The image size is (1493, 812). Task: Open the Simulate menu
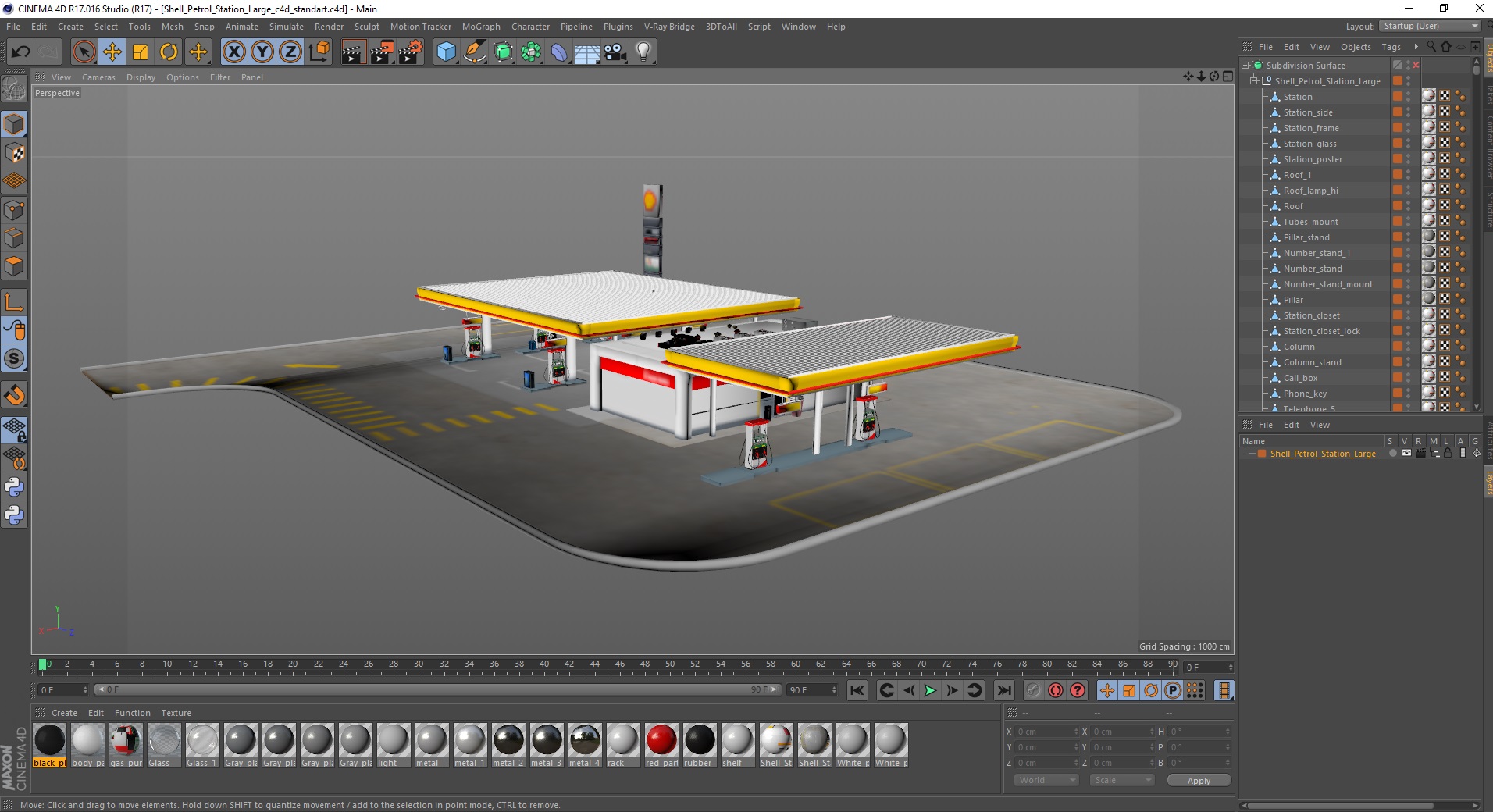[287, 27]
